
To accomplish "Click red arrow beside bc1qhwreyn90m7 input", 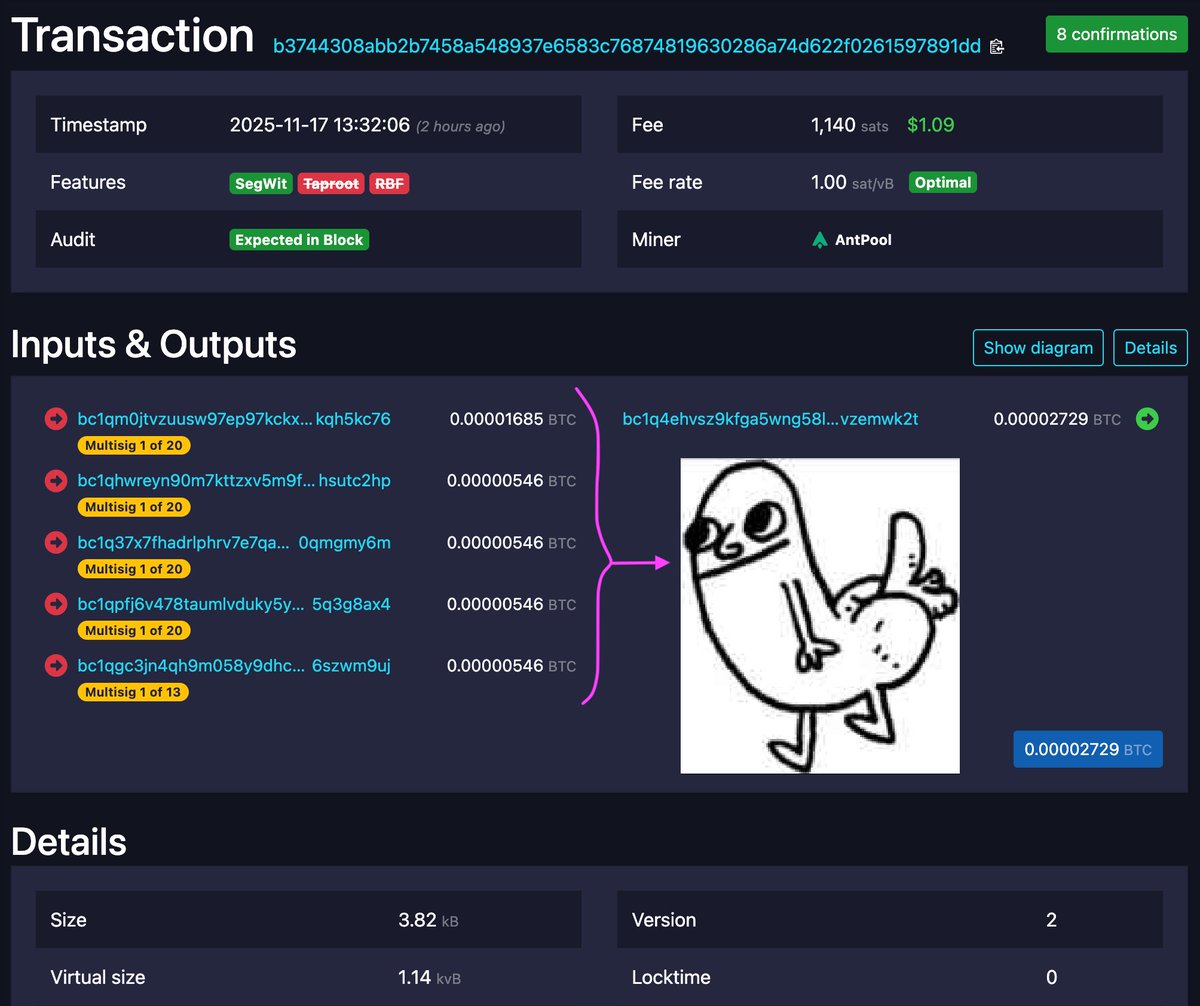I will pos(56,481).
